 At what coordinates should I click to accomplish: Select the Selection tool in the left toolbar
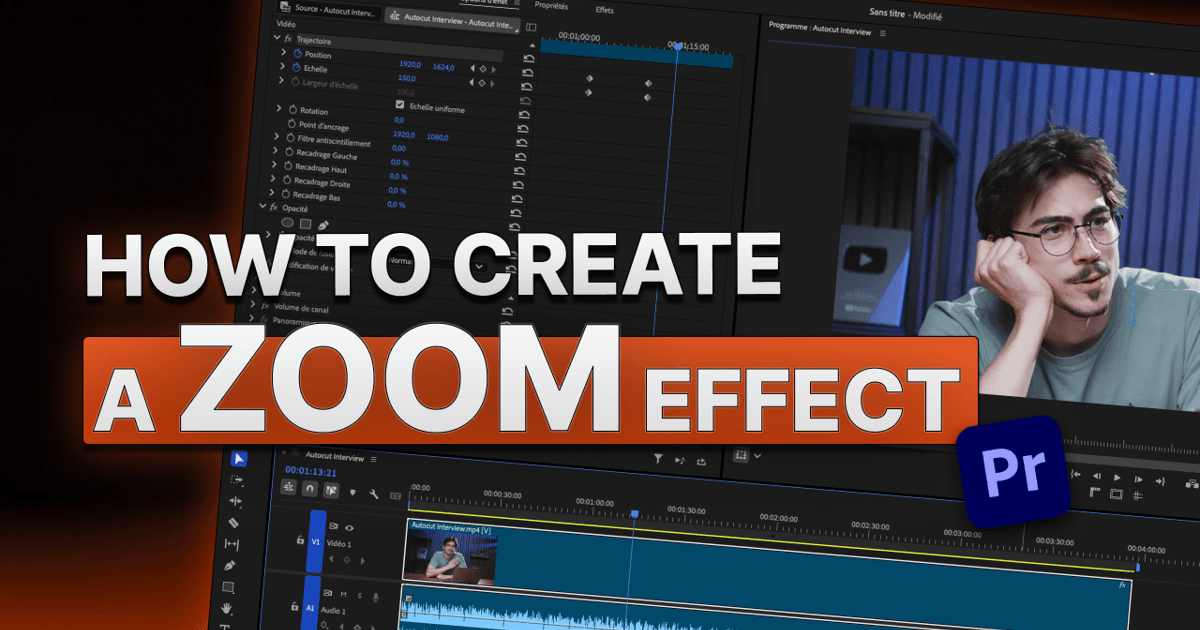(x=238, y=459)
